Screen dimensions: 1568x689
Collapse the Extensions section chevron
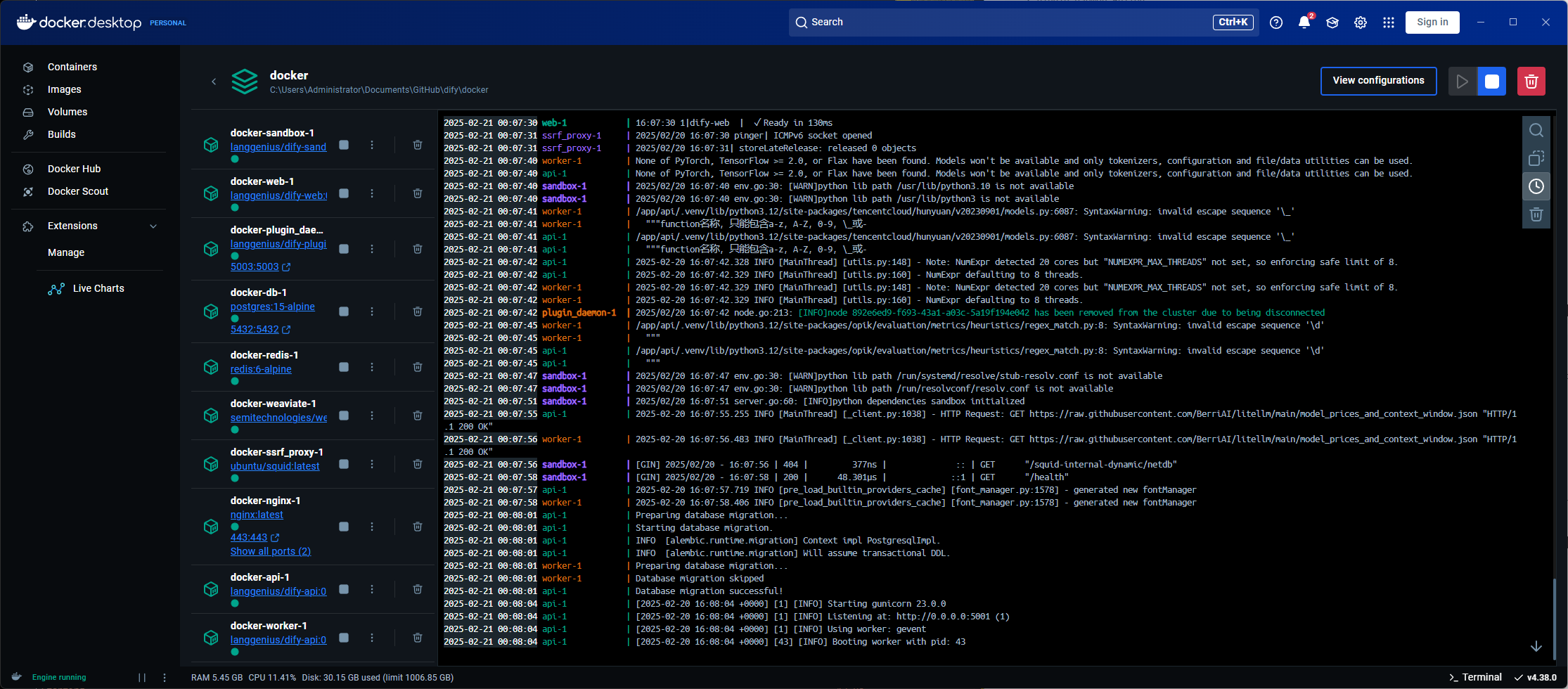point(153,226)
